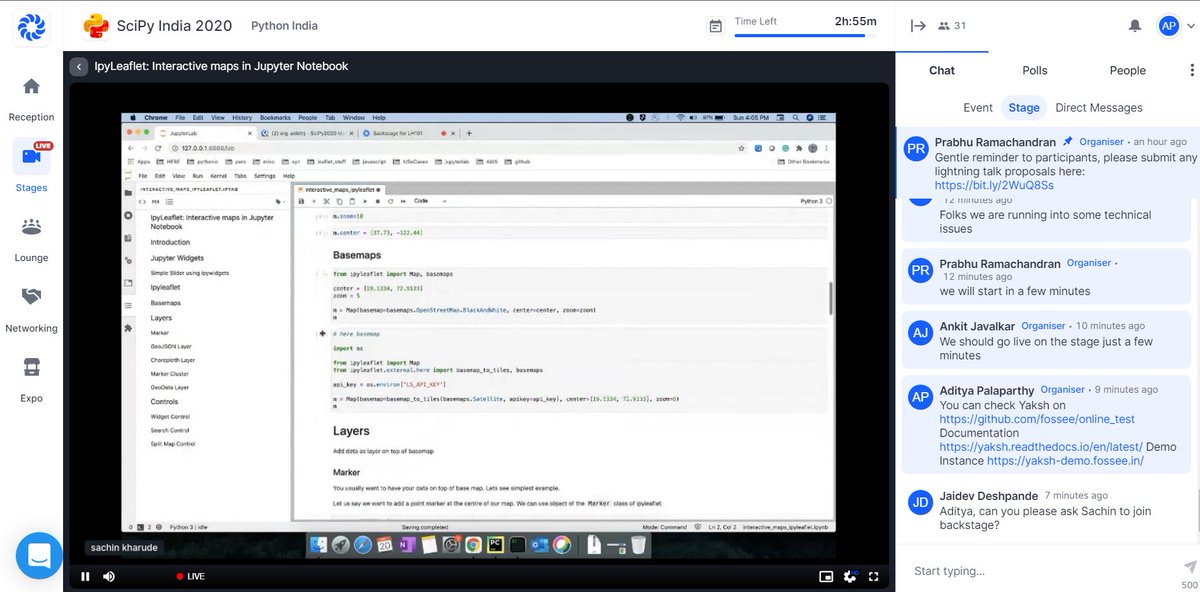Open the Networking section
This screenshot has width=1200, height=592.
coord(31,309)
